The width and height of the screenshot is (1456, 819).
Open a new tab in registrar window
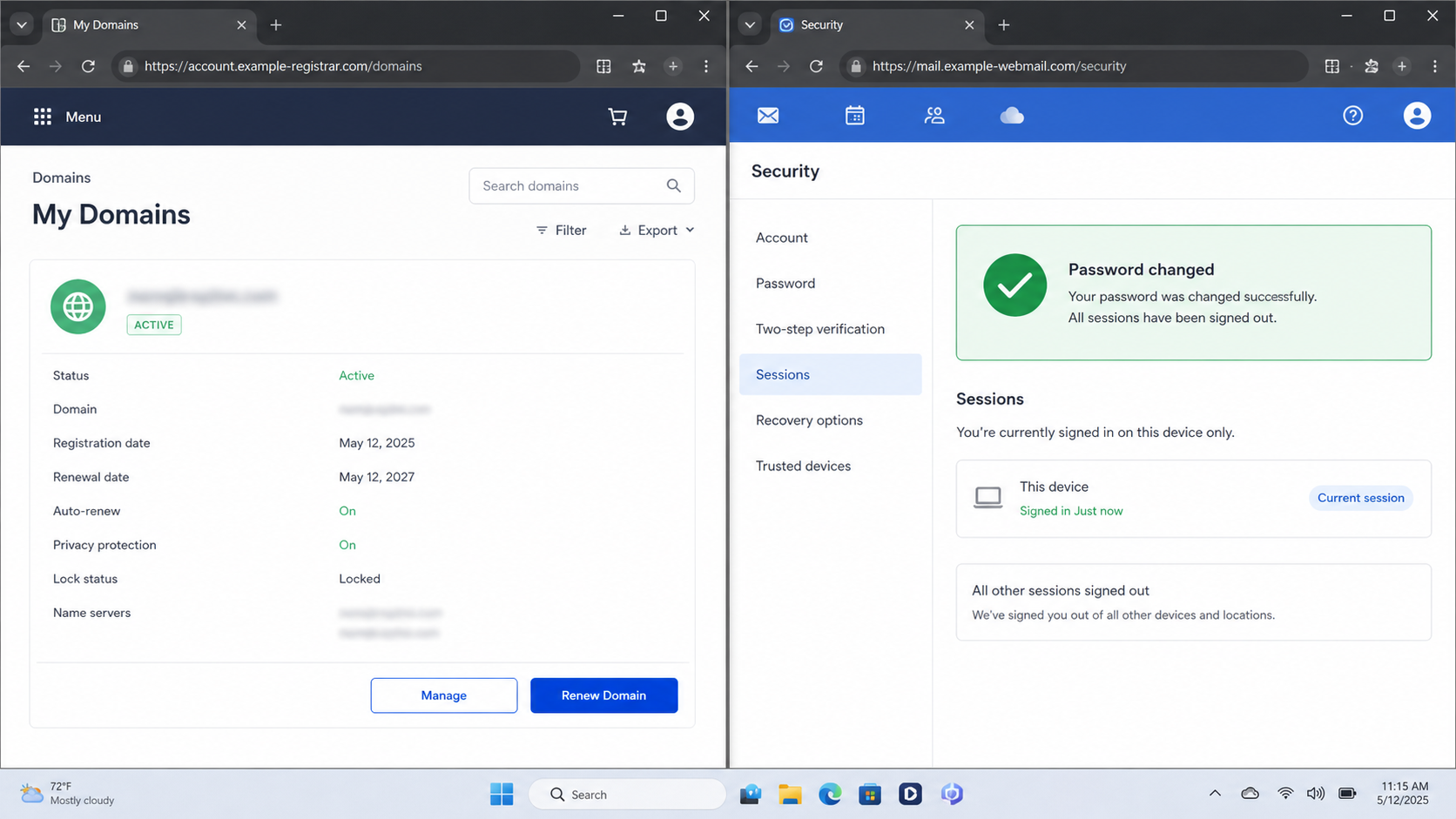coord(276,24)
